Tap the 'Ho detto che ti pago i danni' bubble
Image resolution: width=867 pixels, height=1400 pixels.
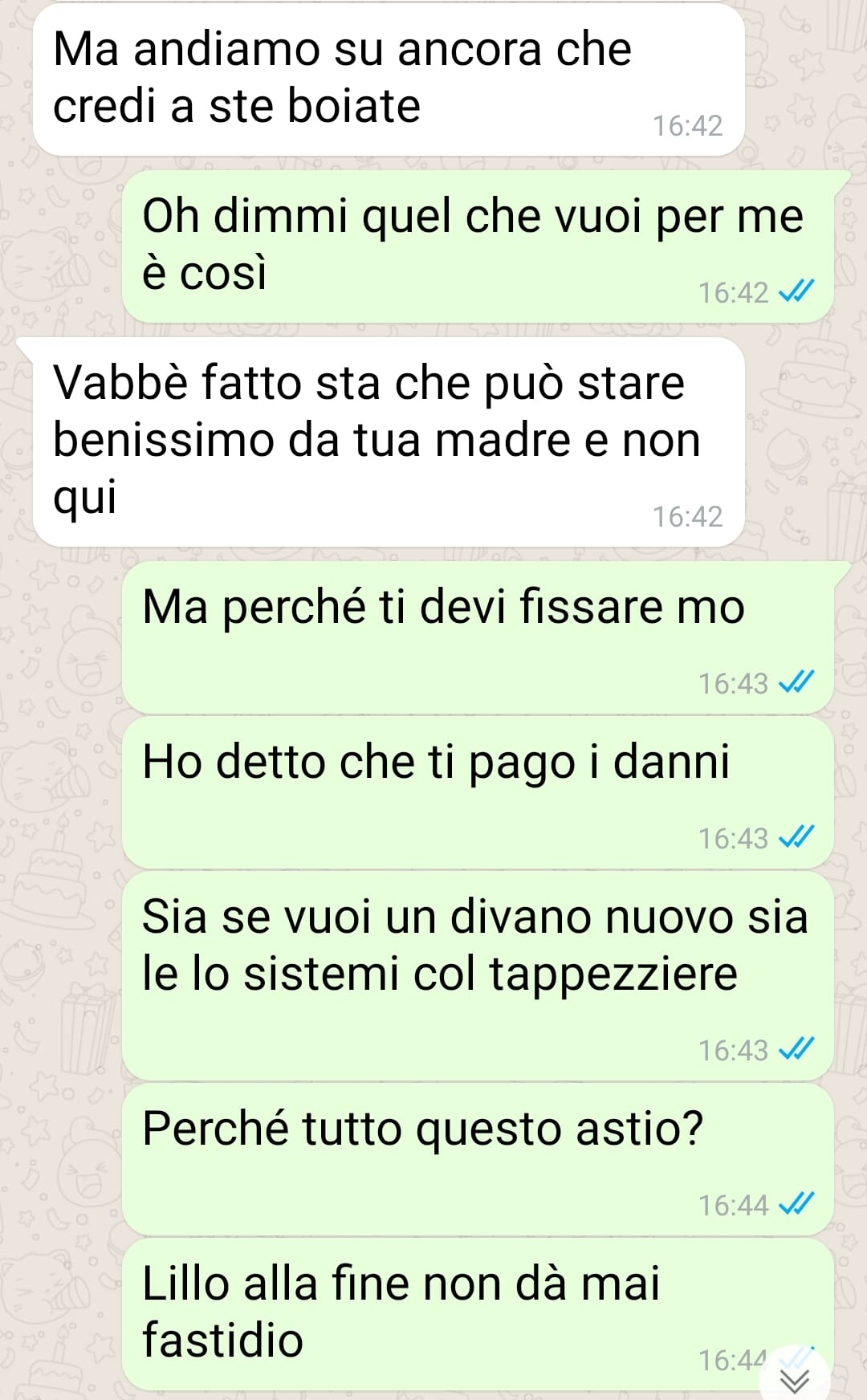tap(478, 792)
